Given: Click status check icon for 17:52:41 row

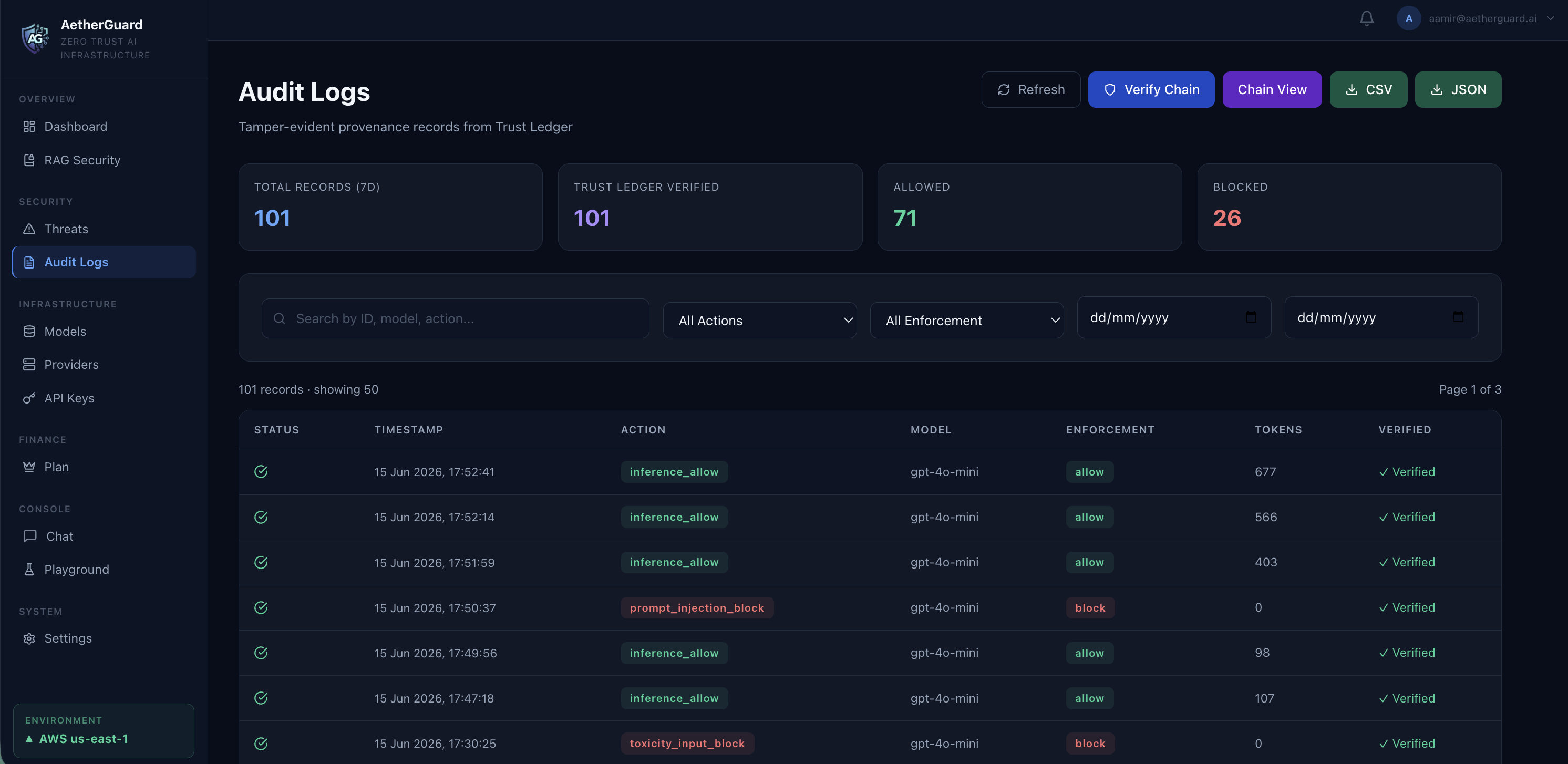Looking at the screenshot, I should (261, 472).
